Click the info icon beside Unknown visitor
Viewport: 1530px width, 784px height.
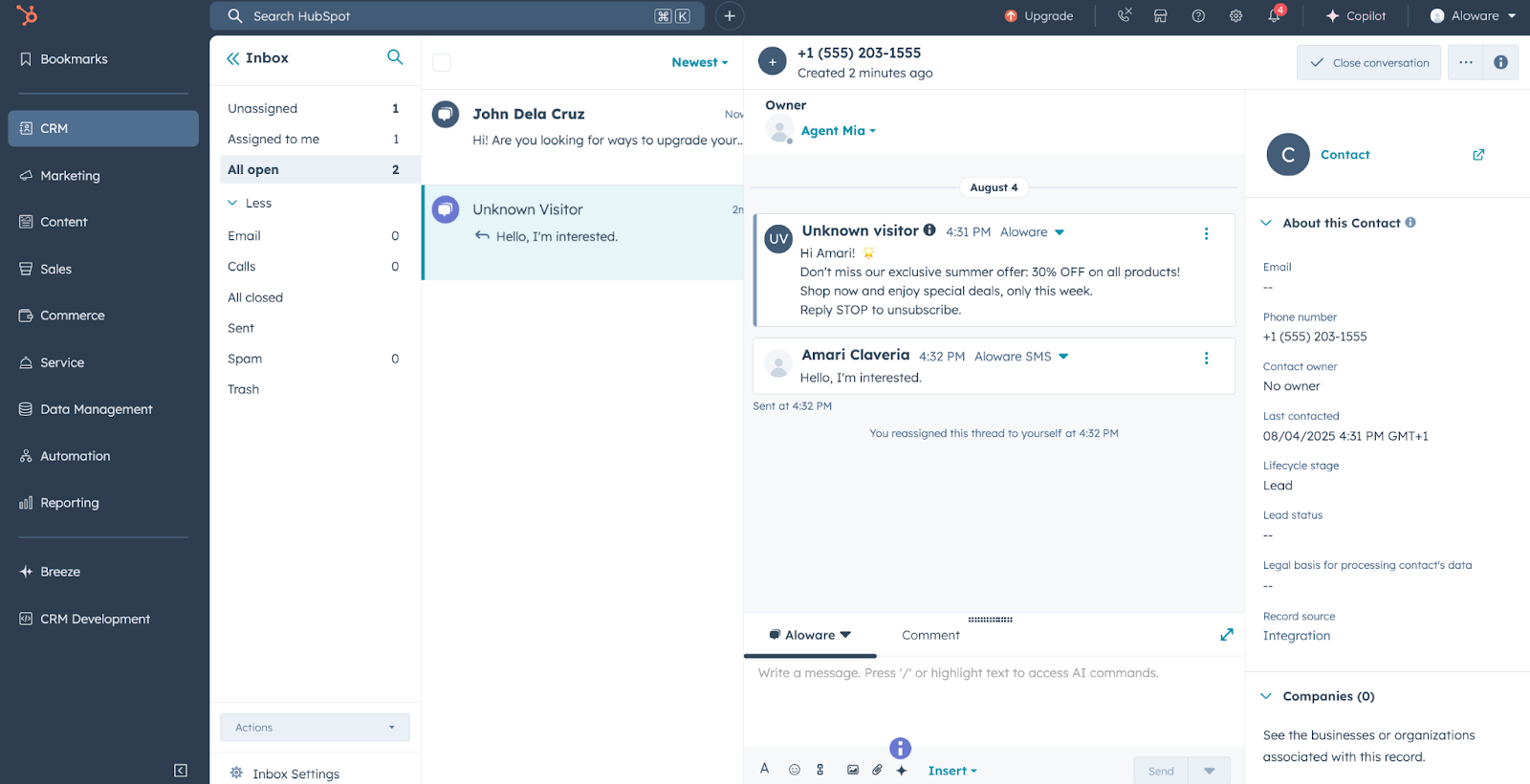(x=929, y=230)
